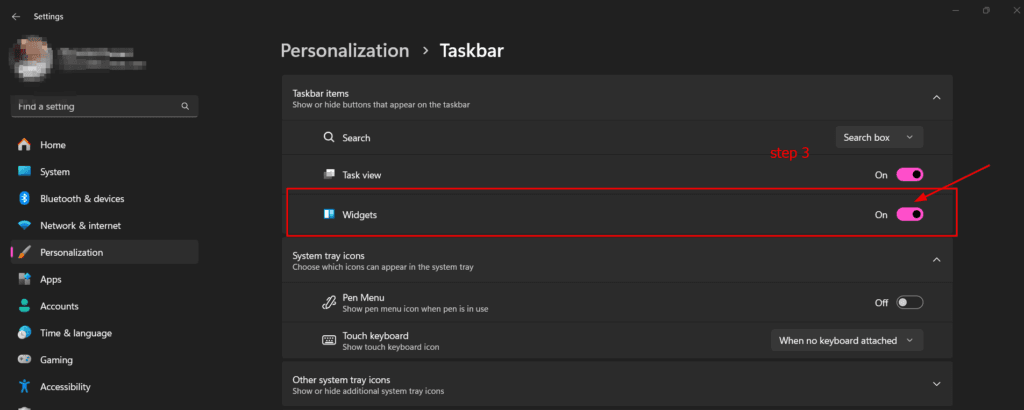The image size is (1024, 410).
Task: Open the Accessibility settings page
Action: point(104,386)
